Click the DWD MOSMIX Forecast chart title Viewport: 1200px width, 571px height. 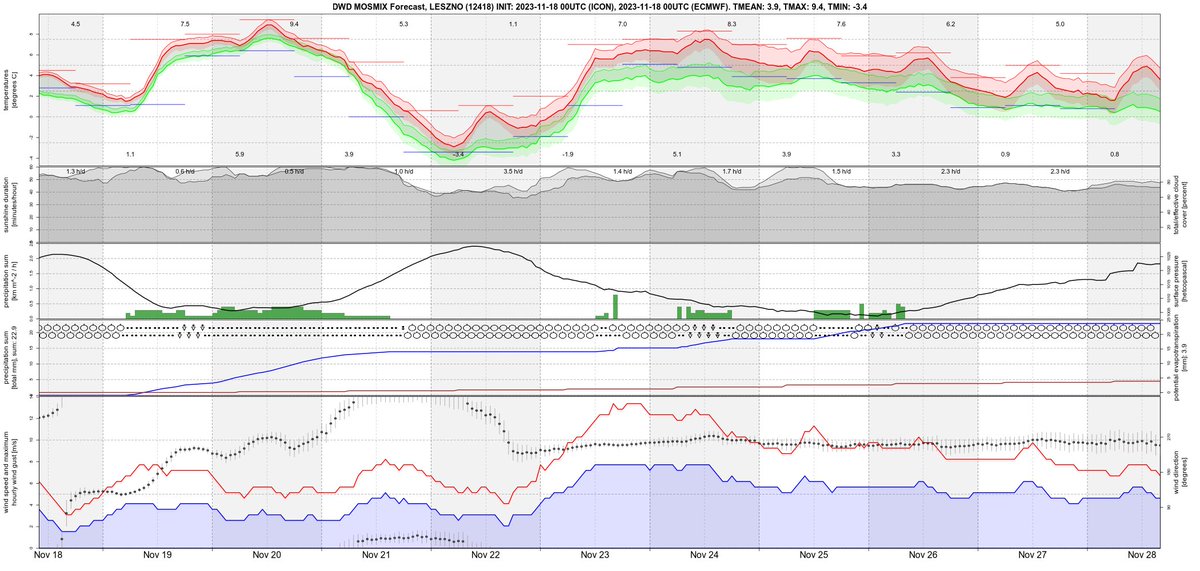click(x=599, y=6)
